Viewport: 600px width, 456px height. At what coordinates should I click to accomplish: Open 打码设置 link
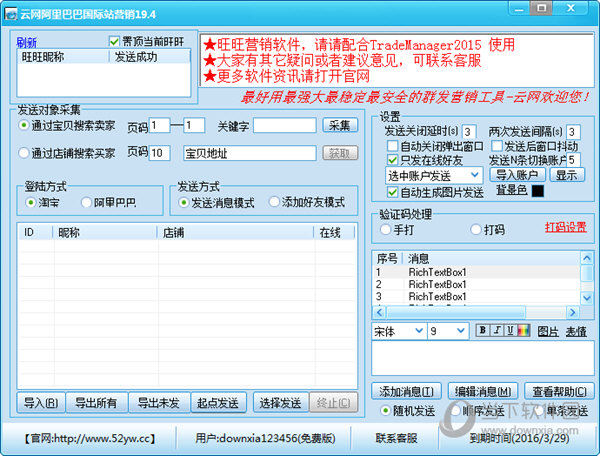coord(566,227)
